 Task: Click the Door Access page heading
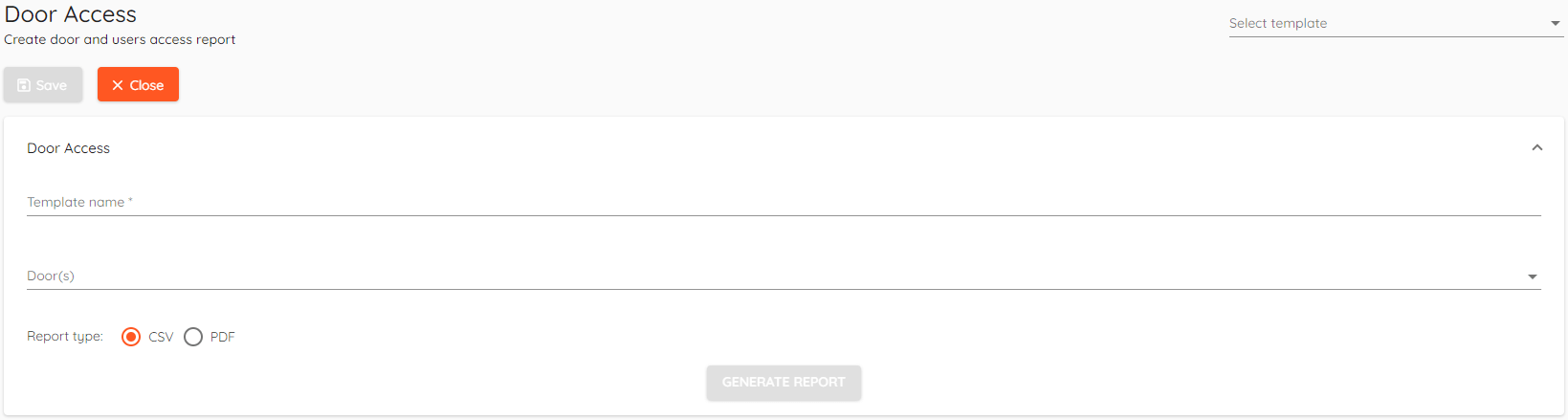coord(71,14)
